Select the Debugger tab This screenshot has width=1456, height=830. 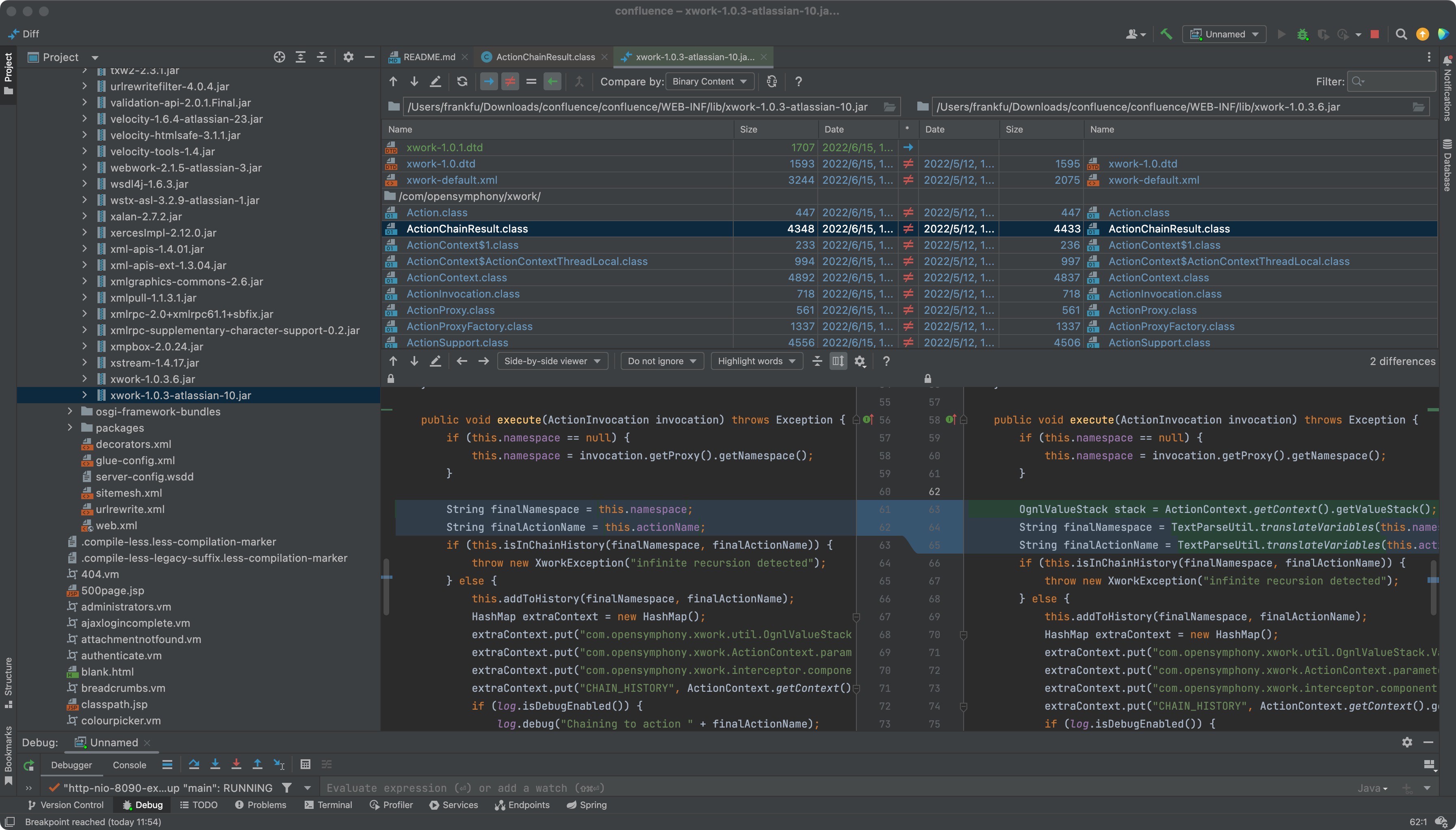point(71,765)
